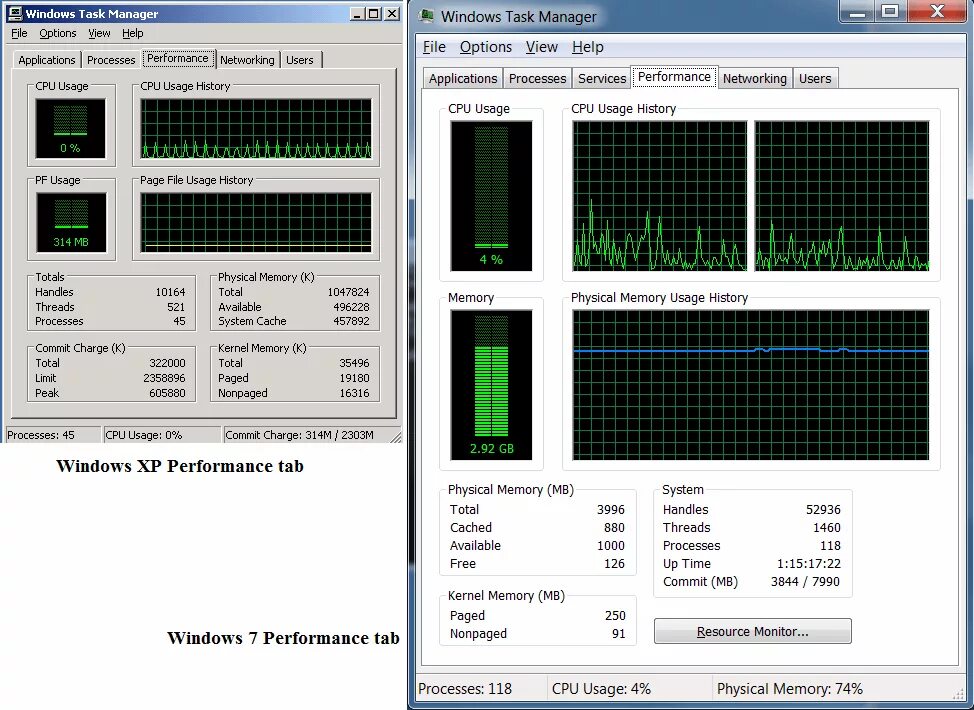Close the Windows 7 Task Manager window
This screenshot has width=974, height=710.
click(x=937, y=11)
